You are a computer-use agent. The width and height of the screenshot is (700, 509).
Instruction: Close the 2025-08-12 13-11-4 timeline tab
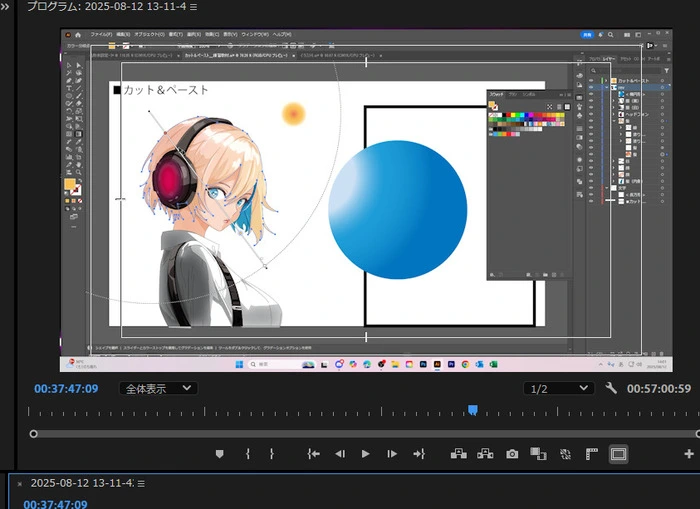(20, 484)
